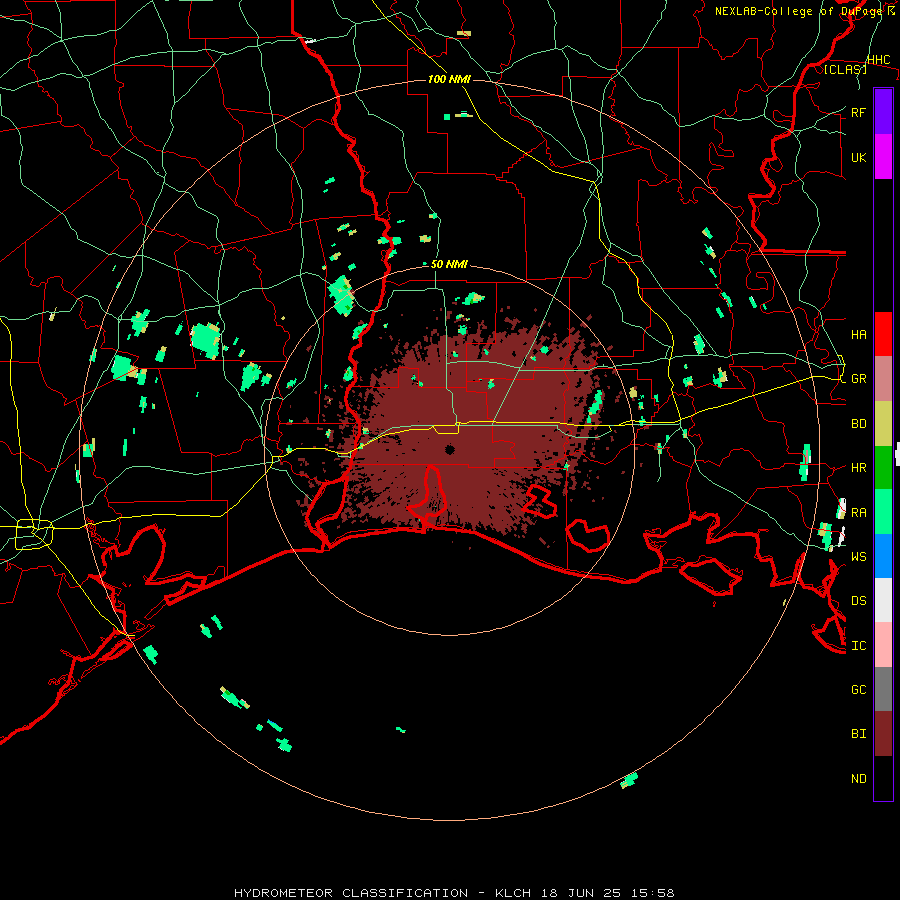Screen dimensions: 900x900
Task: Click the RA legend label
Action: click(x=859, y=513)
